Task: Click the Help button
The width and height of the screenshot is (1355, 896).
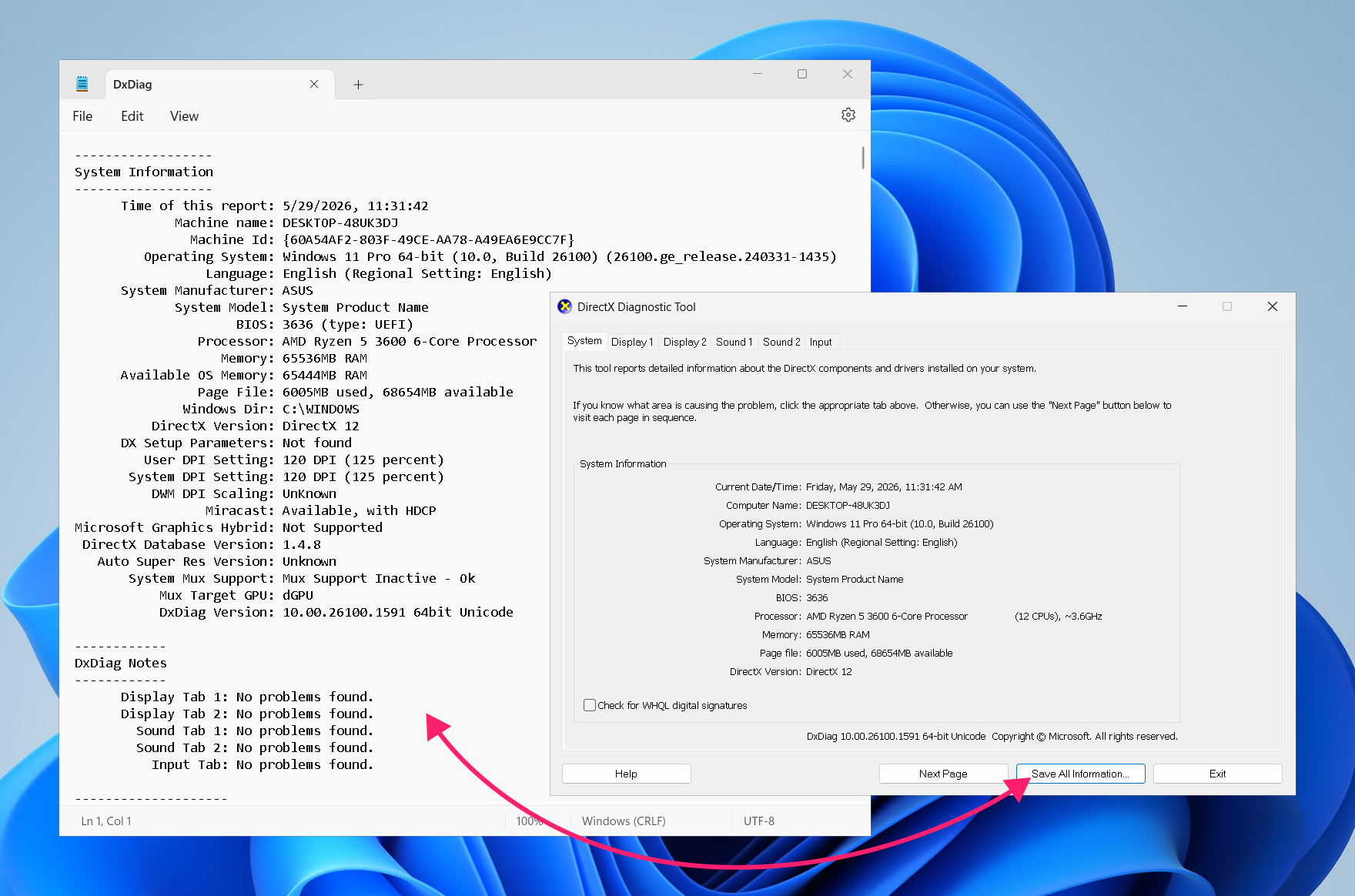Action: (626, 774)
